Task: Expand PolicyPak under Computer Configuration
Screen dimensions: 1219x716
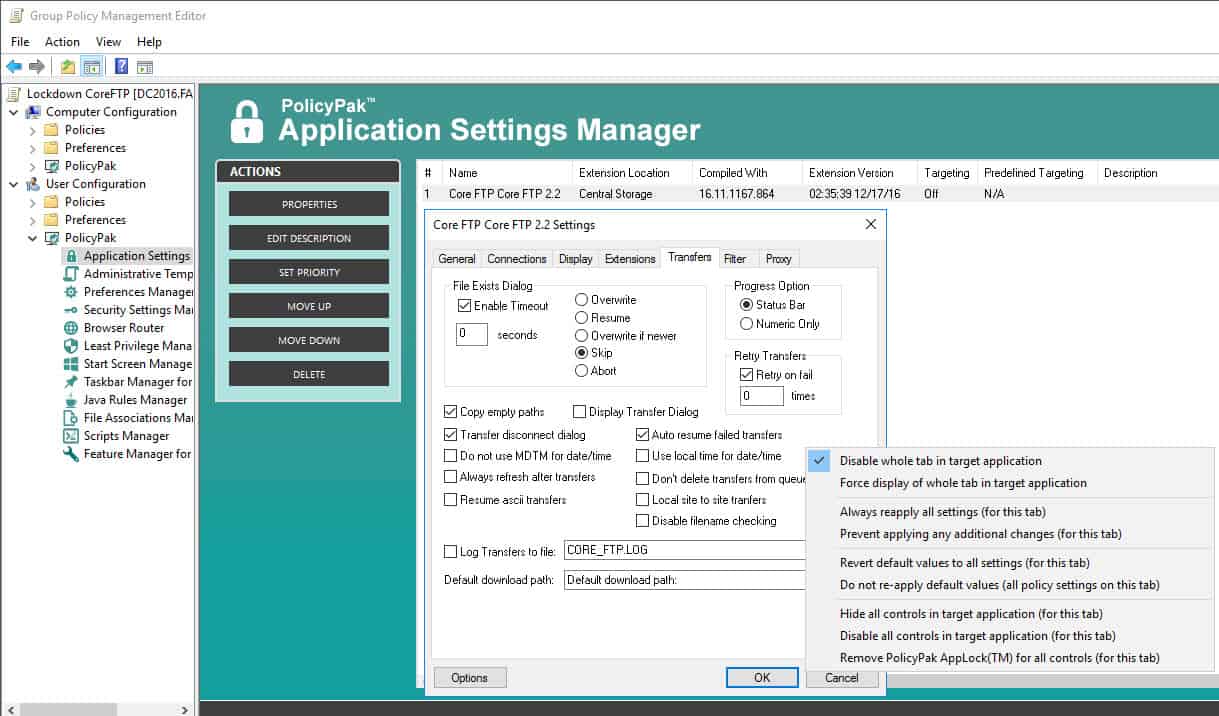Action: pos(32,166)
